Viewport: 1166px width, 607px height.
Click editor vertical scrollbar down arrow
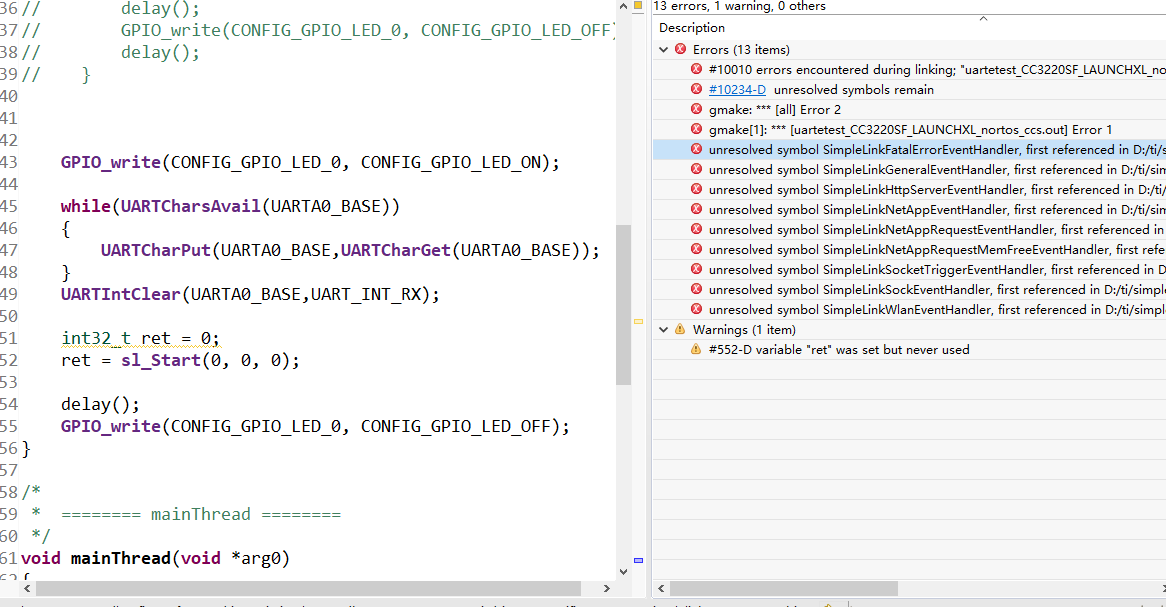(x=623, y=571)
